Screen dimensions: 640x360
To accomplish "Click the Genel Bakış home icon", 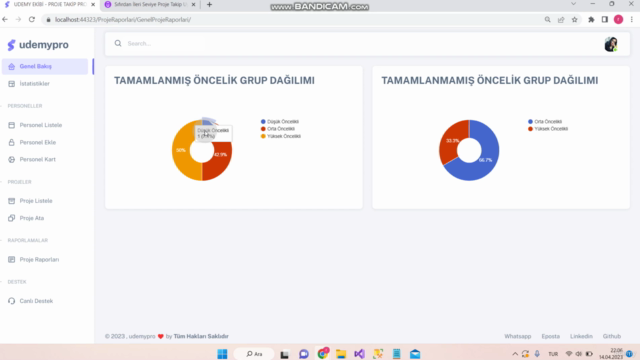I will (11, 66).
